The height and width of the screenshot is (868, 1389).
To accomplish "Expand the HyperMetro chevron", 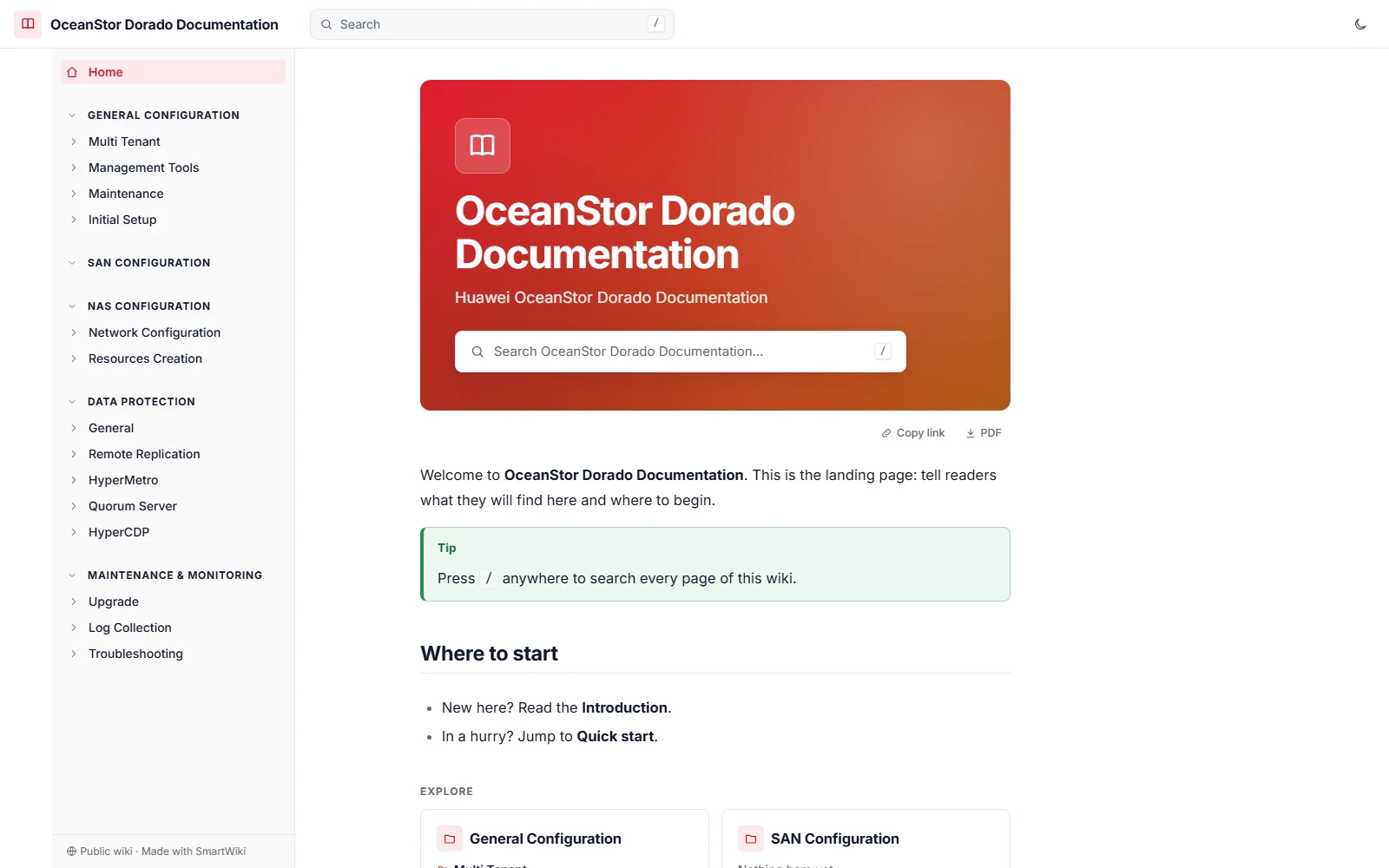I will coord(74,480).
